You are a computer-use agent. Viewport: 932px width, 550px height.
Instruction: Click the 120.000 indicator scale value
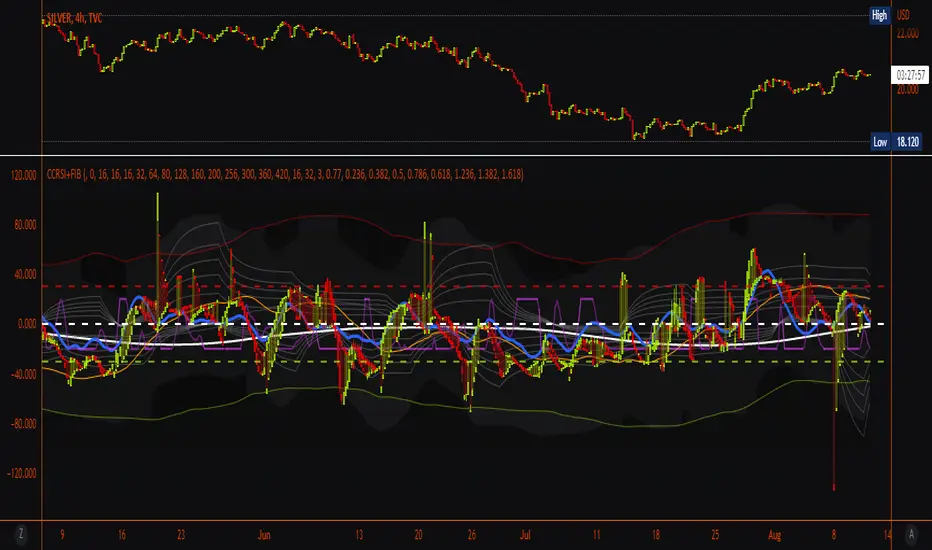[23, 175]
